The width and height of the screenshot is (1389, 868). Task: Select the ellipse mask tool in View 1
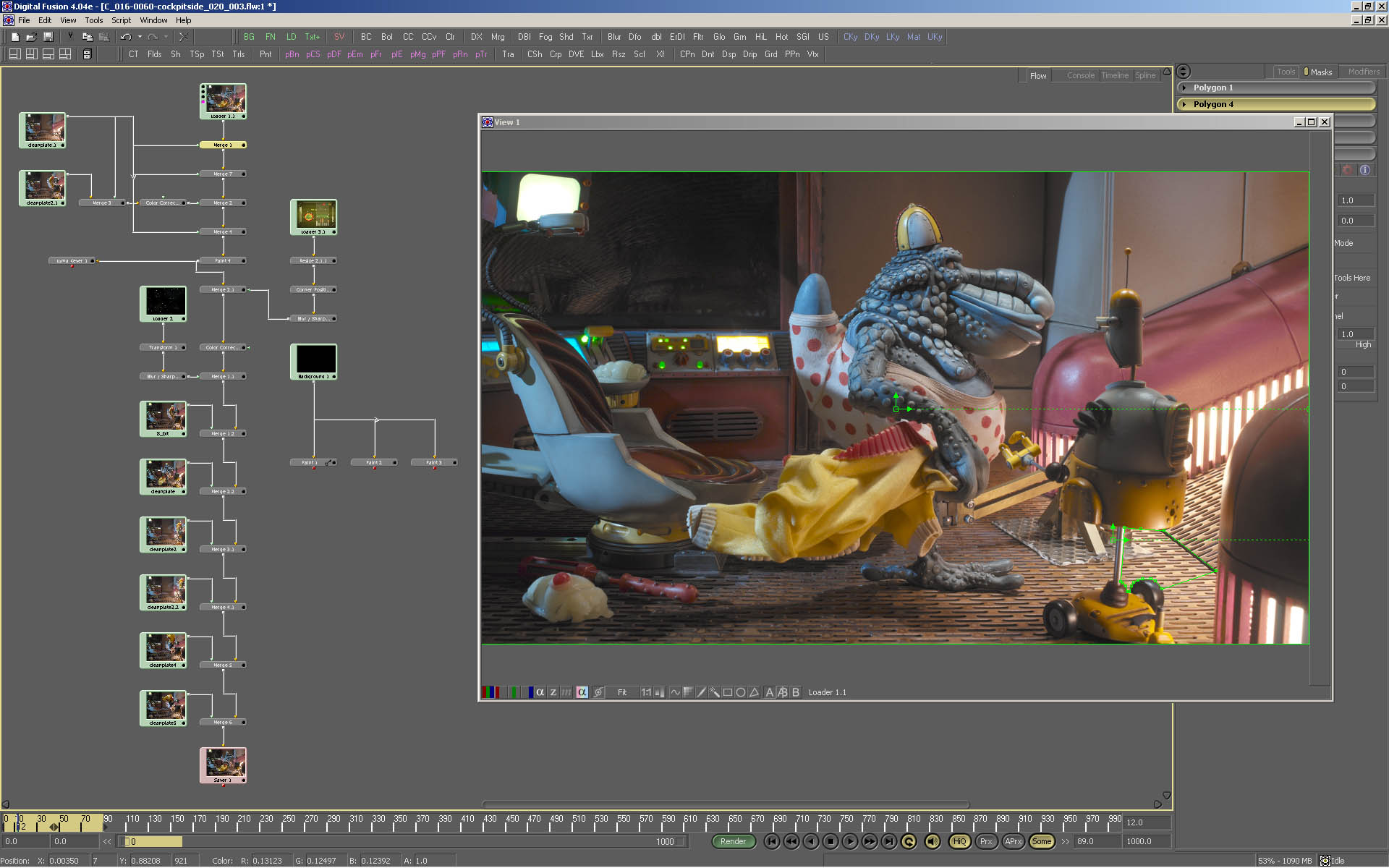pos(741,692)
